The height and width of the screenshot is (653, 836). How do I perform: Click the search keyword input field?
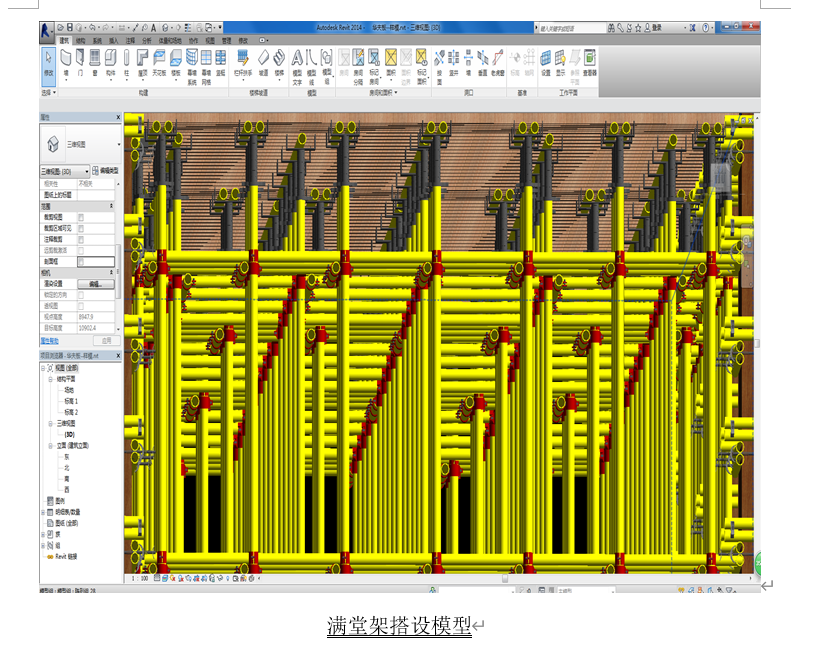click(572, 28)
